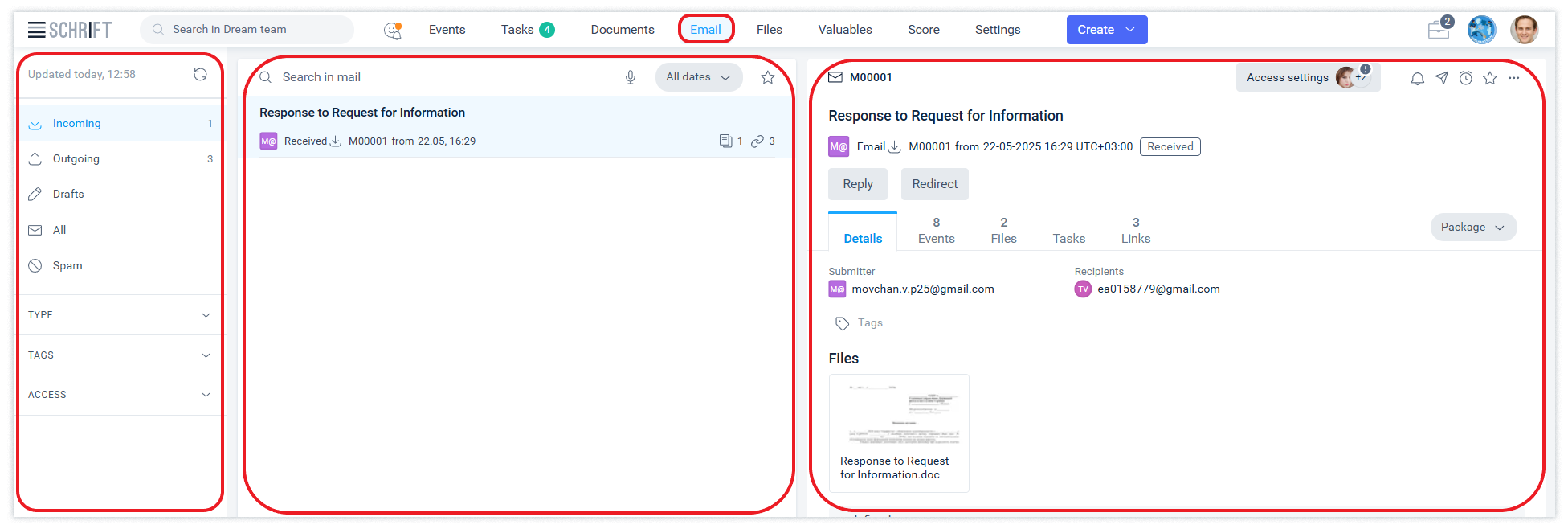Click the paper plane send icon

1442,78
